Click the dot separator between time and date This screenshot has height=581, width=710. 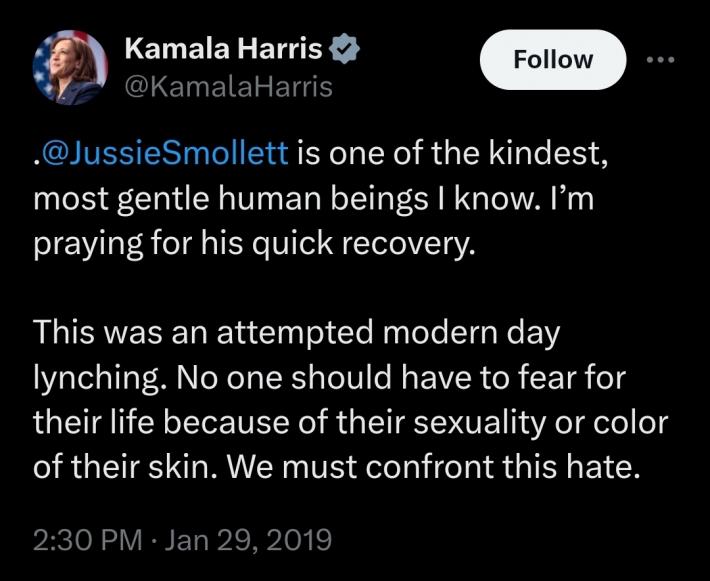click(153, 540)
